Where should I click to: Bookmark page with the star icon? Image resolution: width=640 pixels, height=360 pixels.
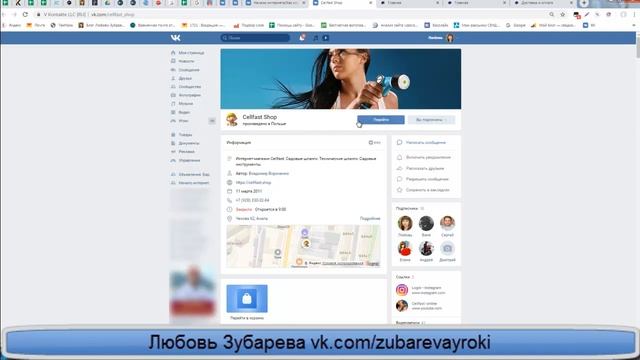[563, 14]
